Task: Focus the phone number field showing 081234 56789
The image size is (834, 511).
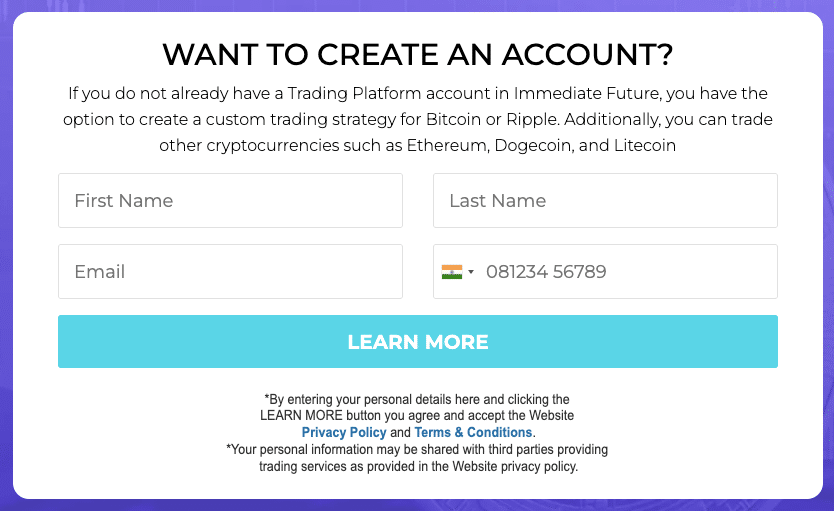Action: point(605,272)
